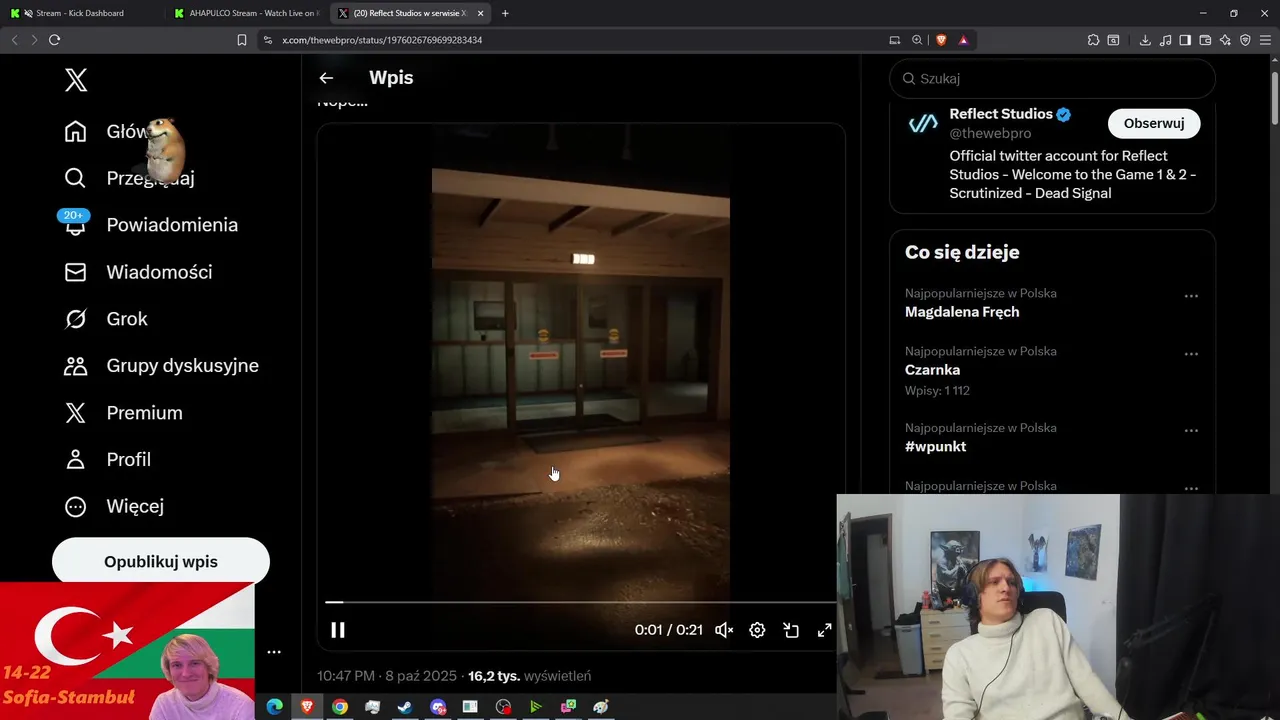
Task: Open Grupy dyskusyjne communities
Action: (161, 366)
